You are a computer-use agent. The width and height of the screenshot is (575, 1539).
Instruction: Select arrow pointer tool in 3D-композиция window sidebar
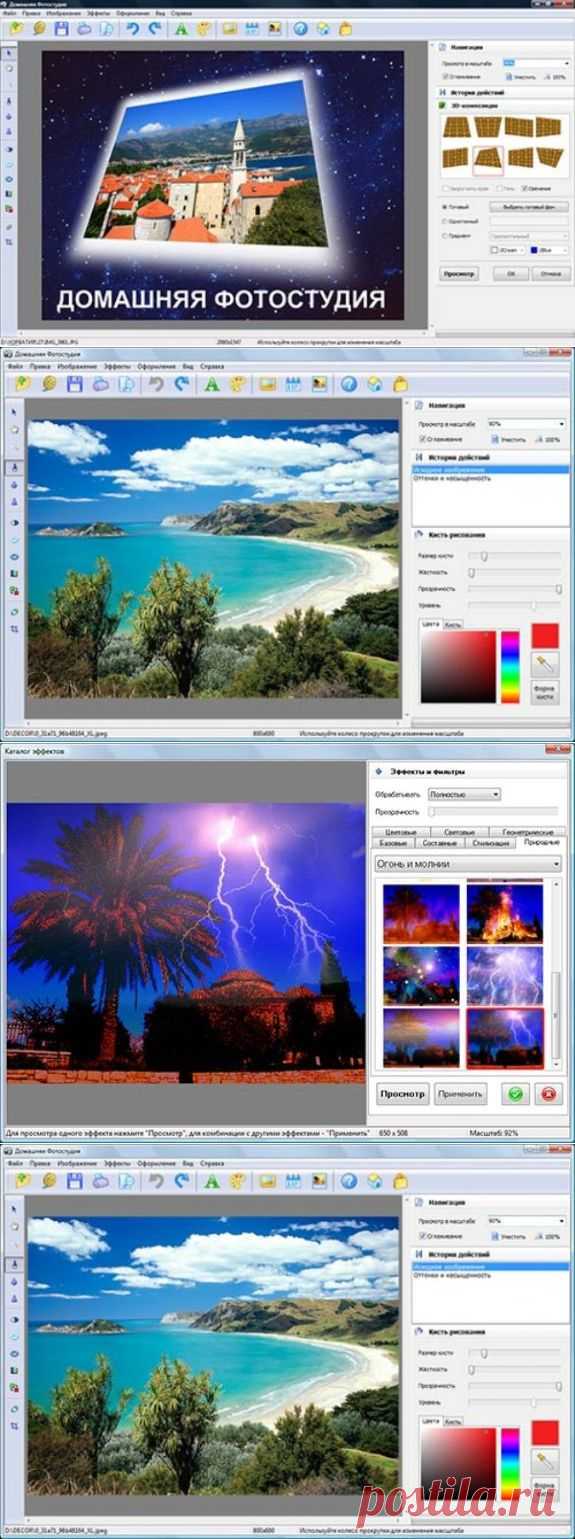click(x=10, y=53)
